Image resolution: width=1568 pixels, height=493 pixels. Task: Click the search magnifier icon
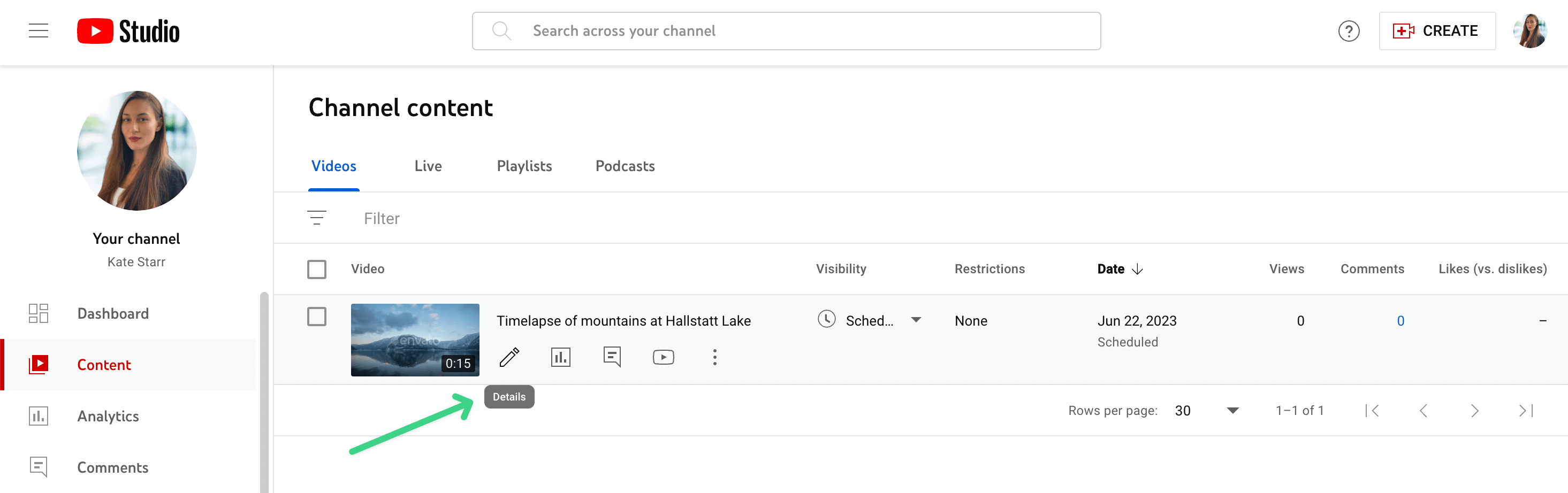(x=501, y=31)
